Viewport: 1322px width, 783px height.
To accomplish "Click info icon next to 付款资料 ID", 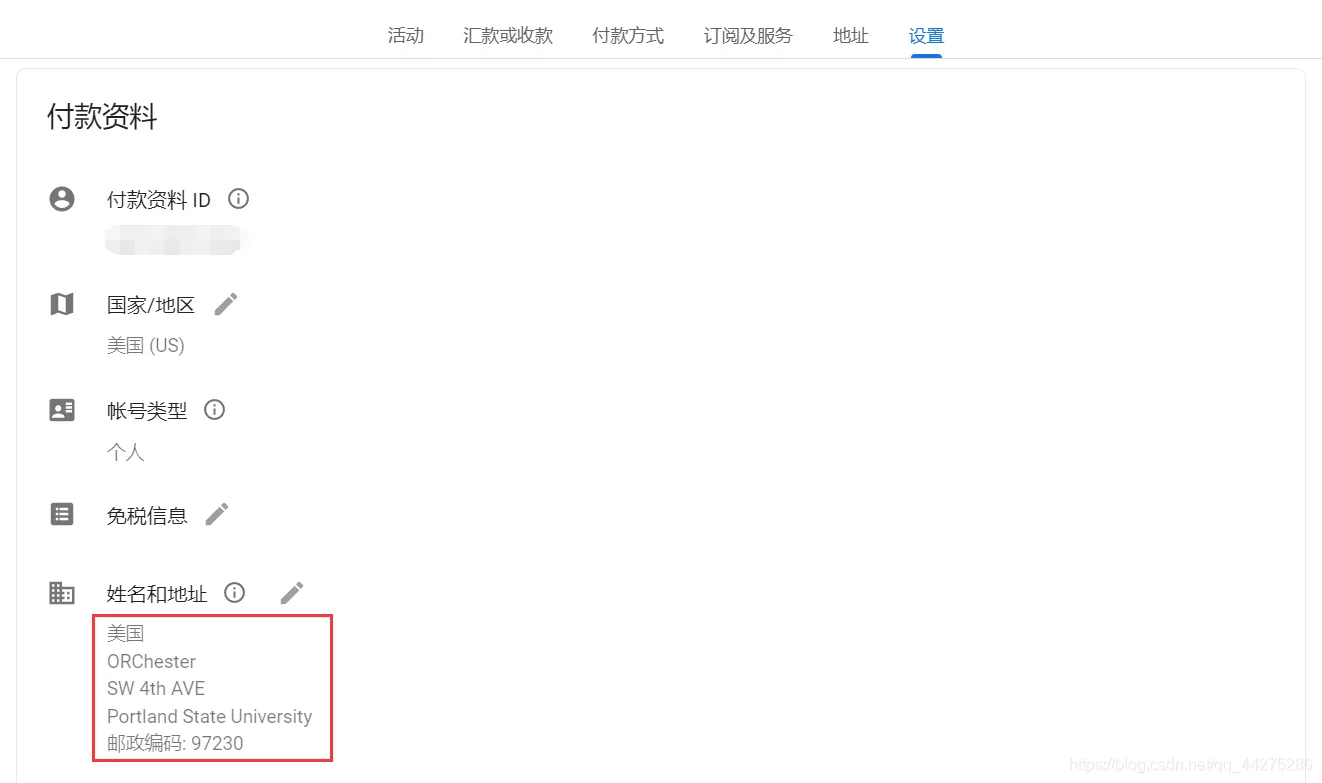I will 238,199.
